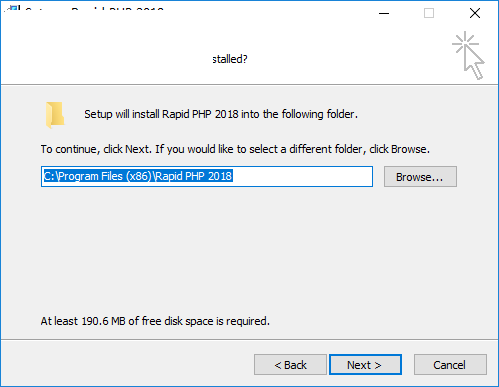Image resolution: width=499 pixels, height=387 pixels.
Task: Click the yellow folder icon
Action: click(55, 115)
